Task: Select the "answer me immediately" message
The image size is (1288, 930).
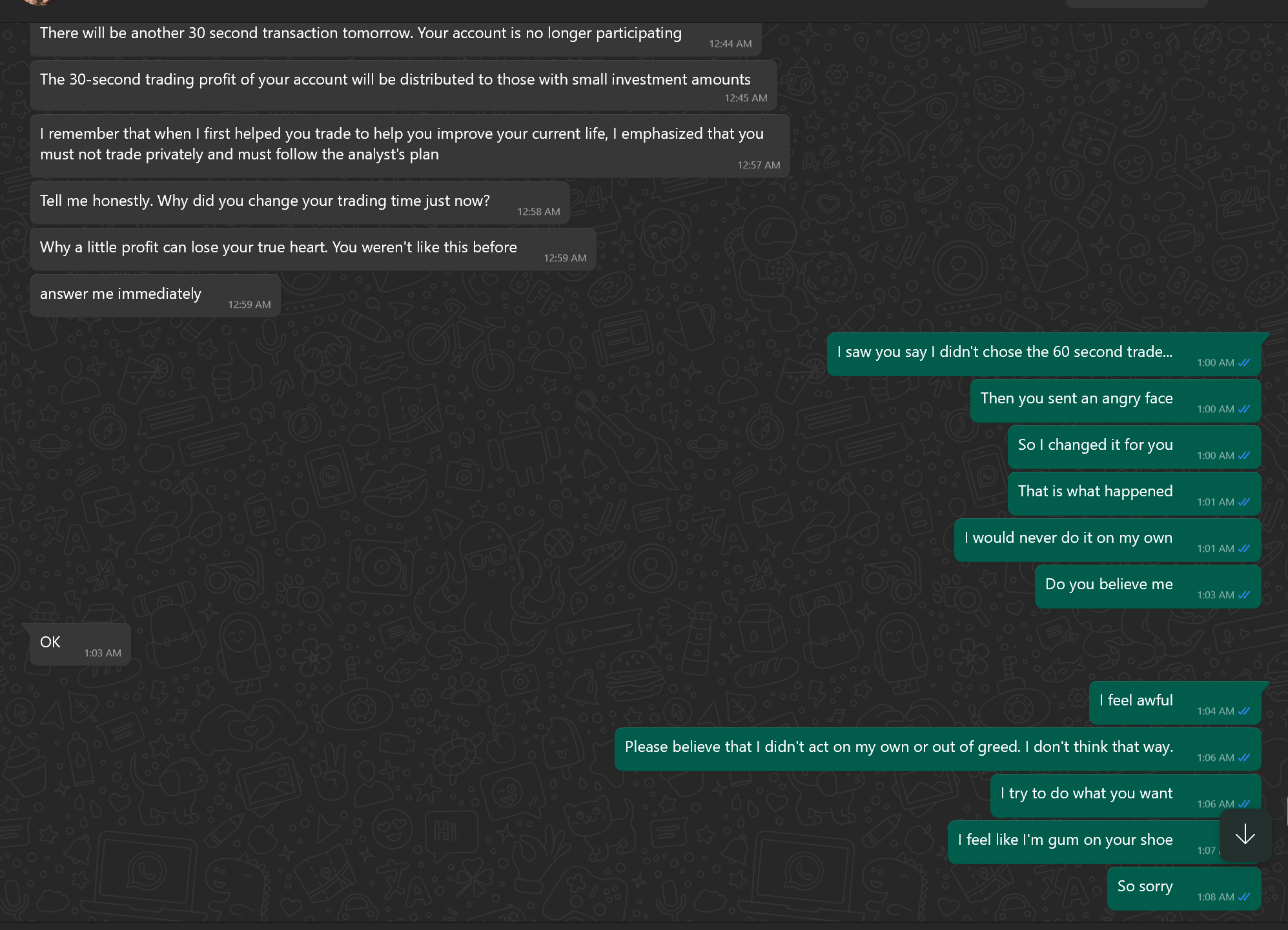Action: coord(155,296)
